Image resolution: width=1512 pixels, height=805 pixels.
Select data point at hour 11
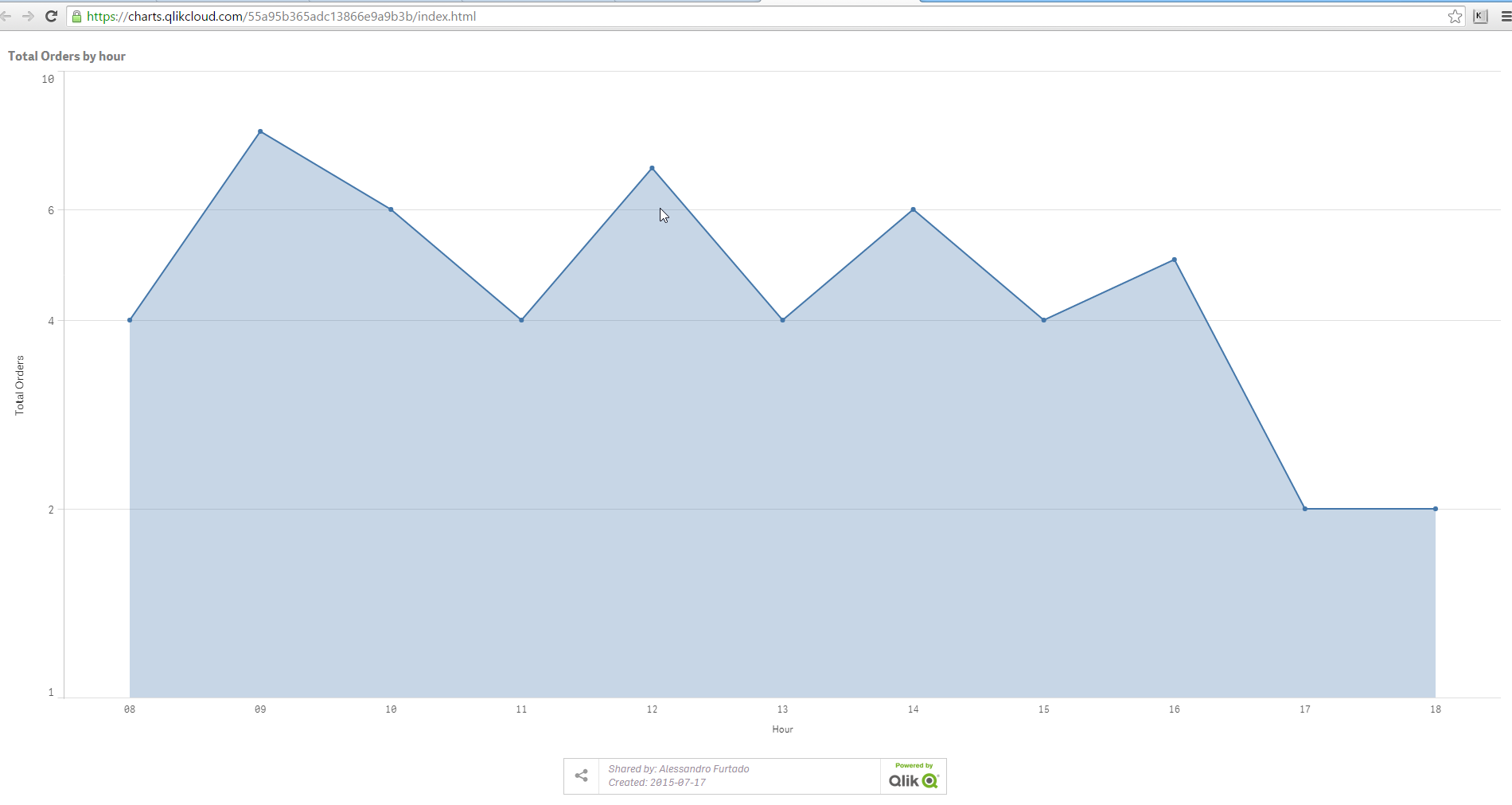coord(521,320)
